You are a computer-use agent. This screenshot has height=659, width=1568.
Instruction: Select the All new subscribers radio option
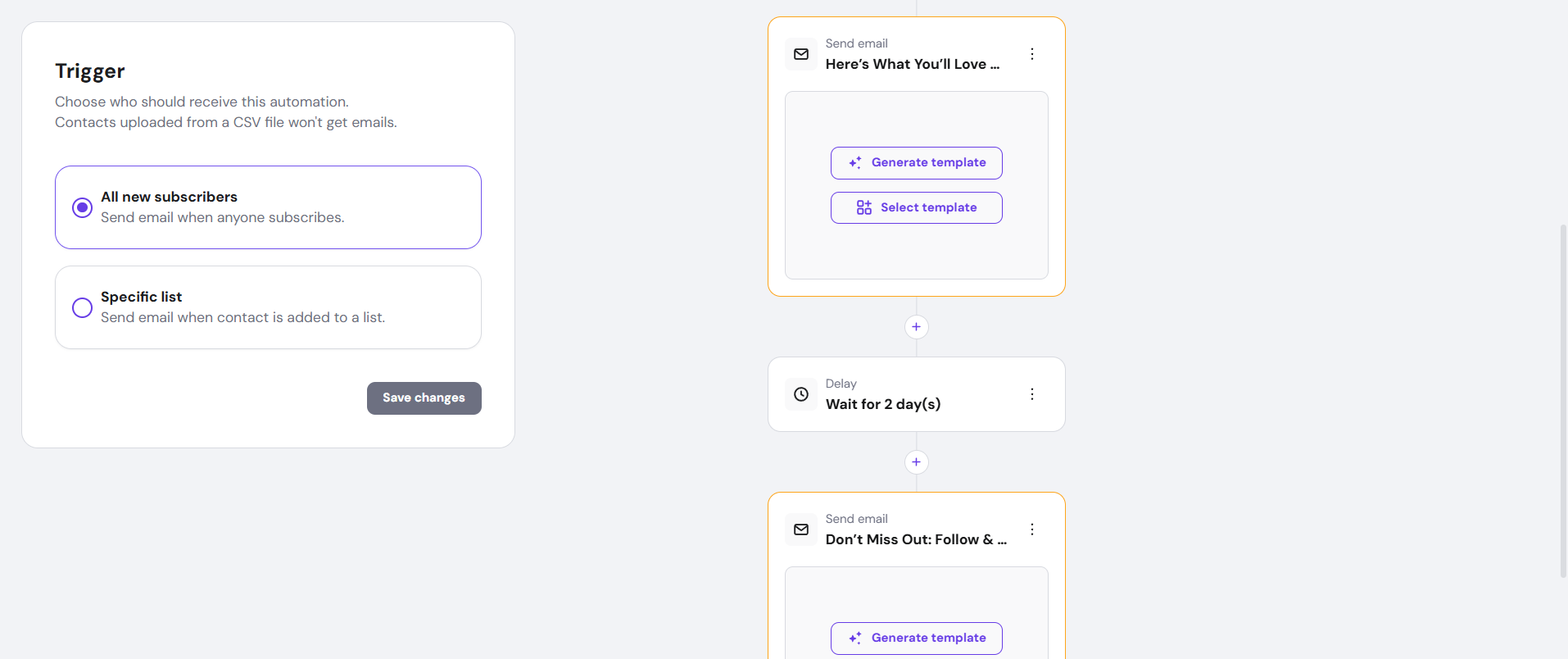click(x=82, y=207)
